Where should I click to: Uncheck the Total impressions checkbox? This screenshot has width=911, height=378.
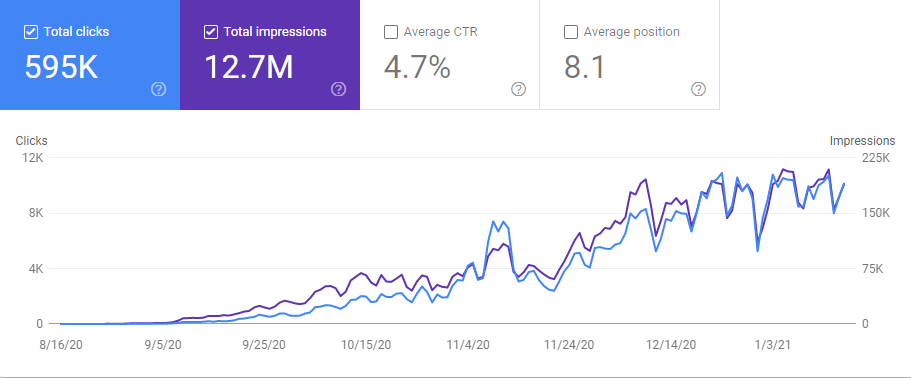[x=211, y=32]
